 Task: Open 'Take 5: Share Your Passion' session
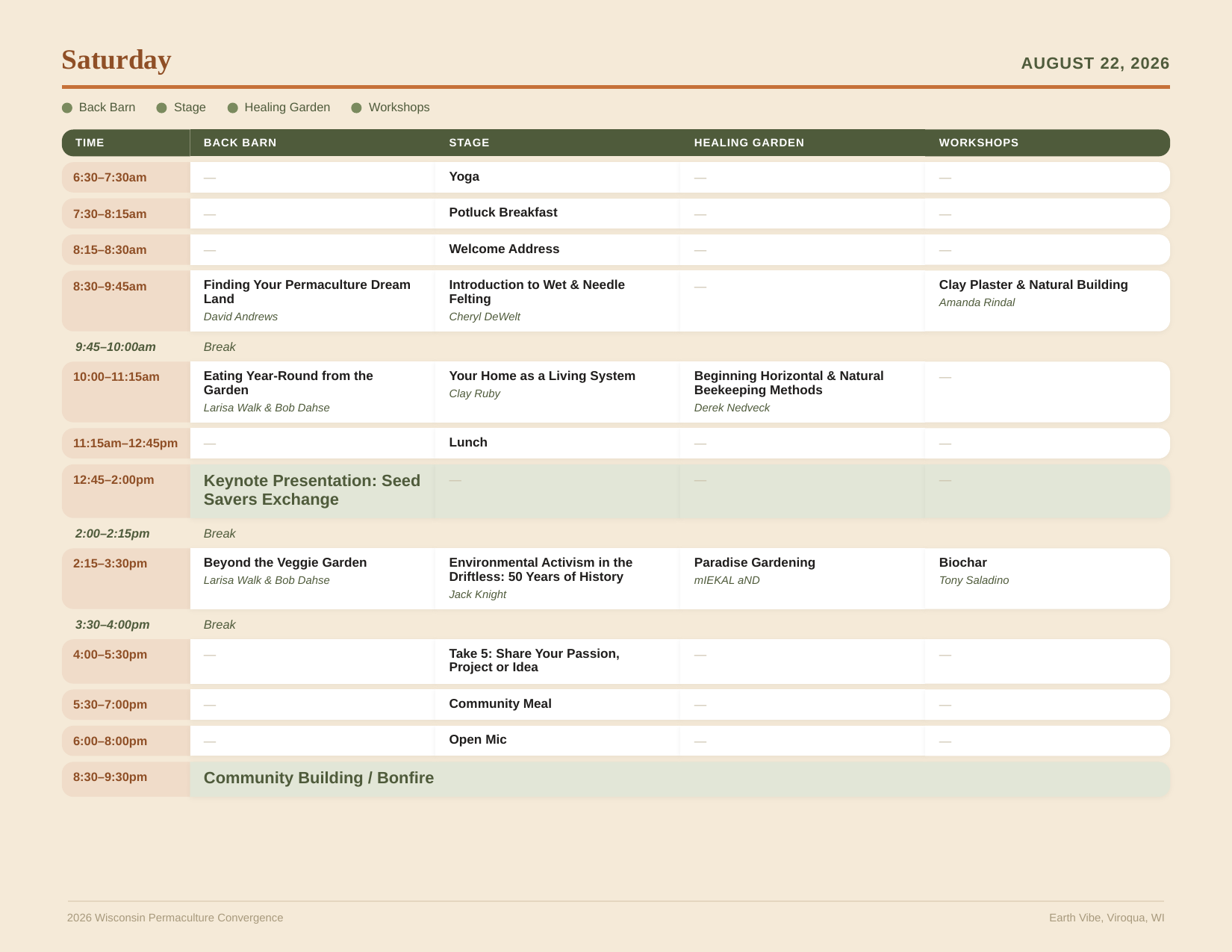click(534, 661)
